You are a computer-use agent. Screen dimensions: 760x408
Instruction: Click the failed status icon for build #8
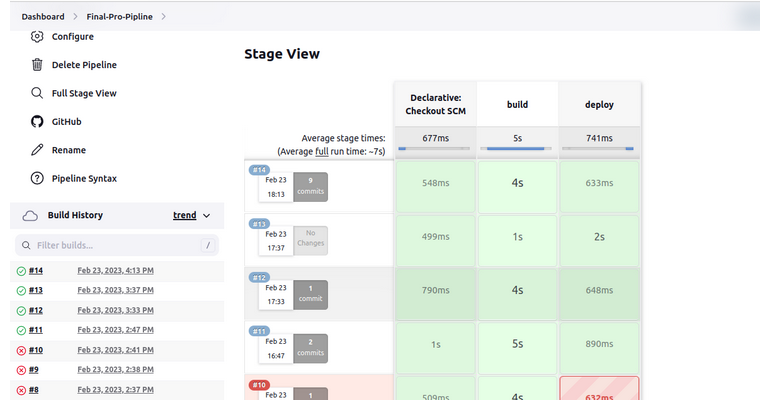[x=21, y=390]
